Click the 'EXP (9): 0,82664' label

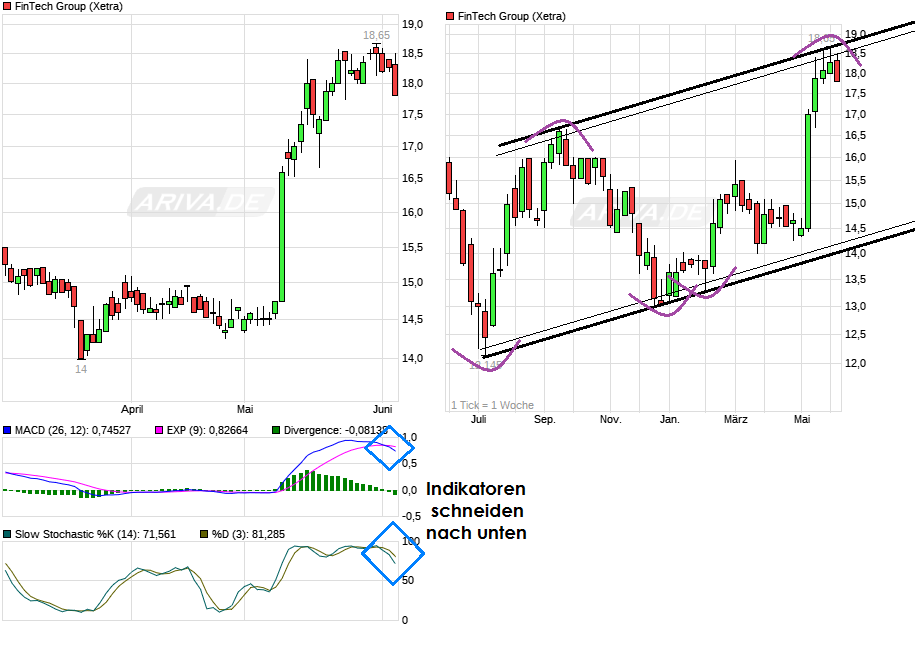(x=207, y=430)
